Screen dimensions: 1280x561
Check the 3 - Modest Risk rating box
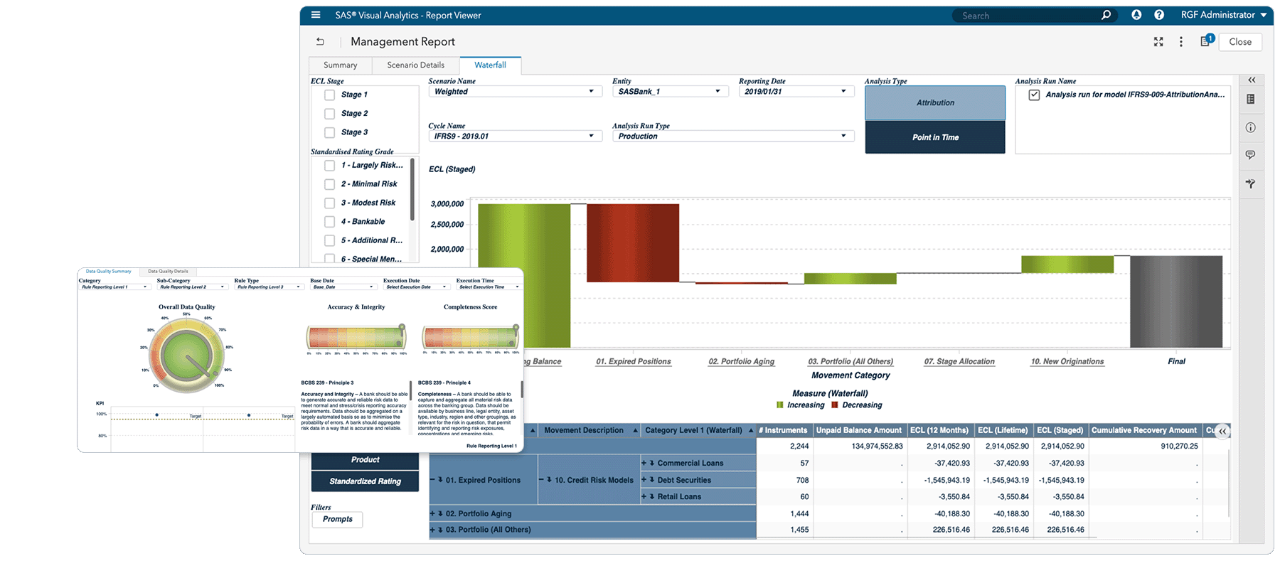tap(329, 203)
